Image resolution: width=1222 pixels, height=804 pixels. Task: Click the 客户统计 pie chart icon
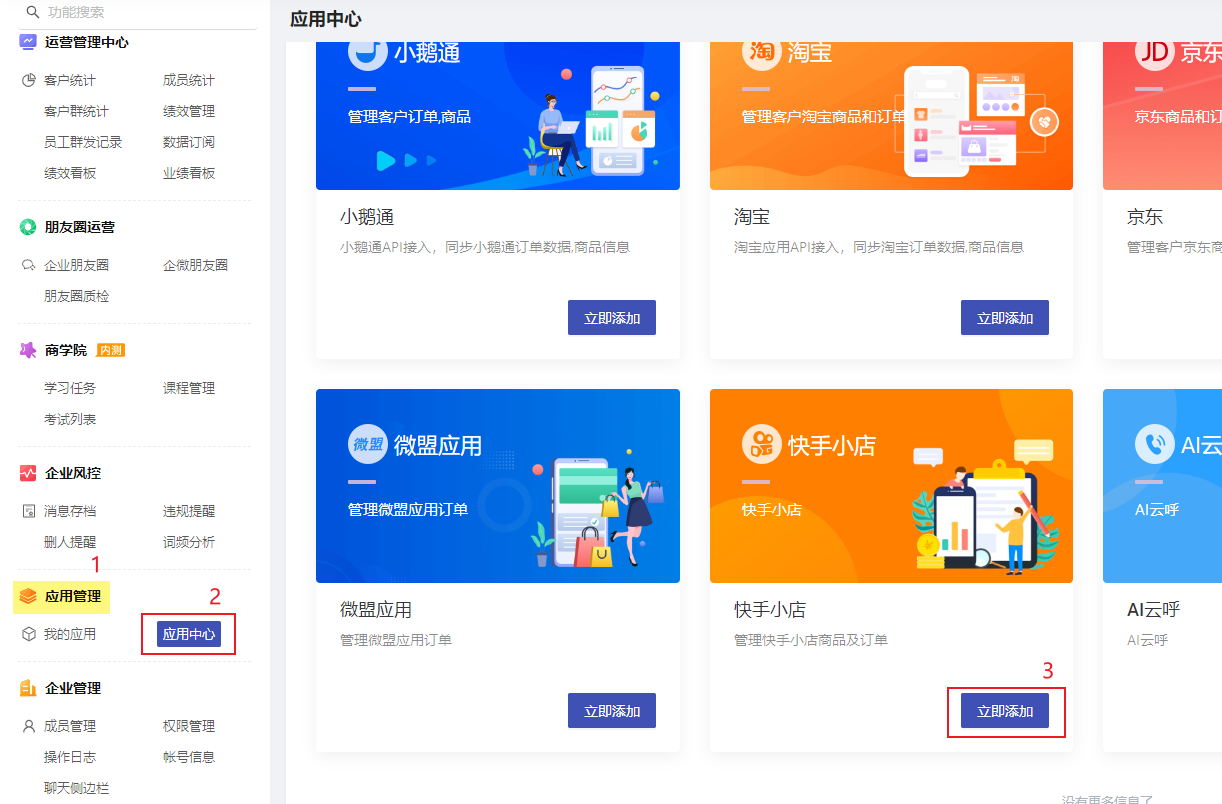tap(29, 80)
